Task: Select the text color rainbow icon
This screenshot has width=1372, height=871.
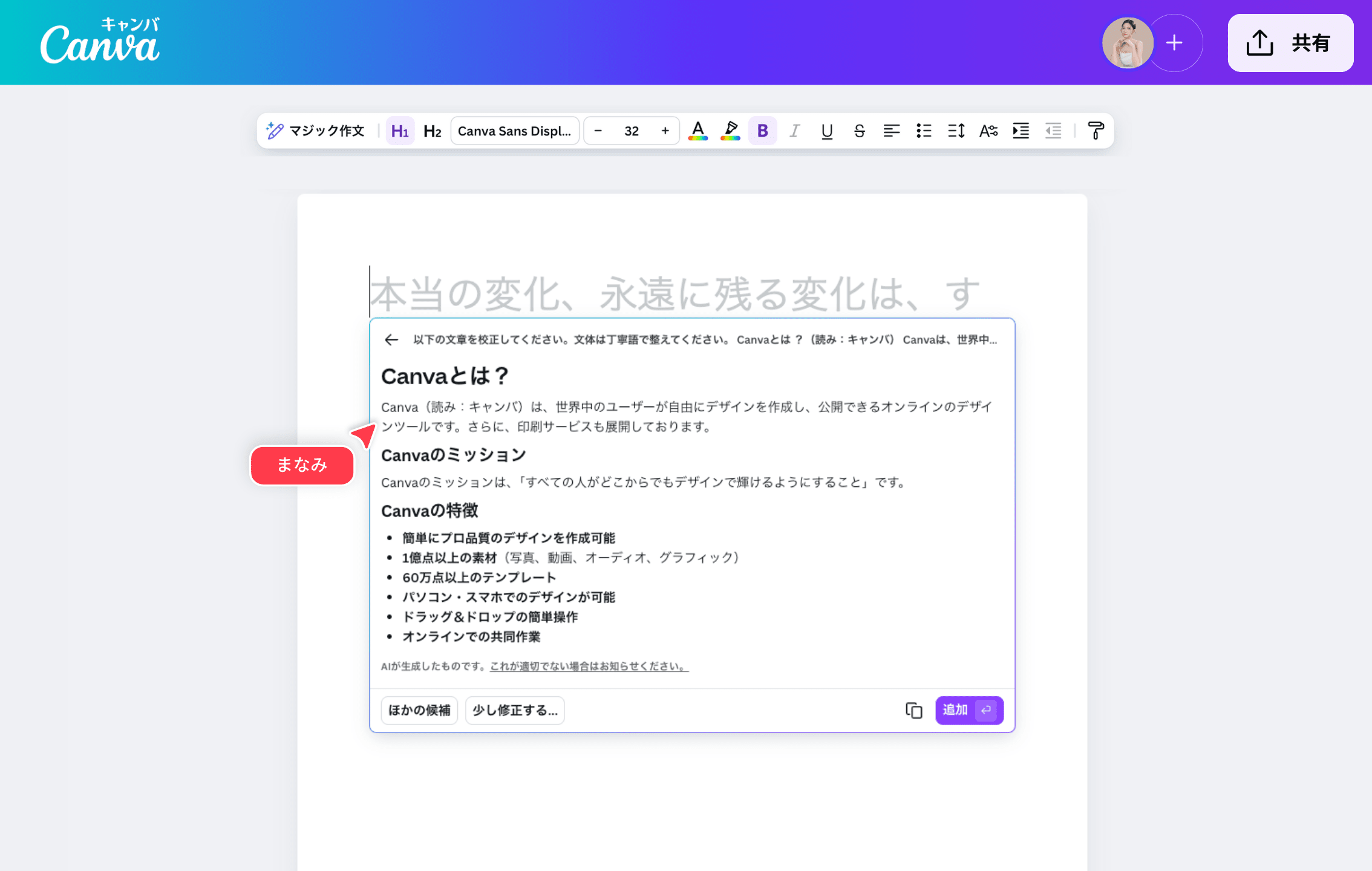Action: coord(697,131)
